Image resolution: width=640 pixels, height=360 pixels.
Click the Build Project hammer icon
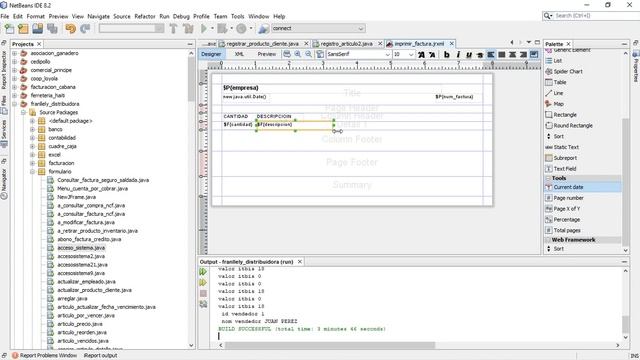point(173,29)
